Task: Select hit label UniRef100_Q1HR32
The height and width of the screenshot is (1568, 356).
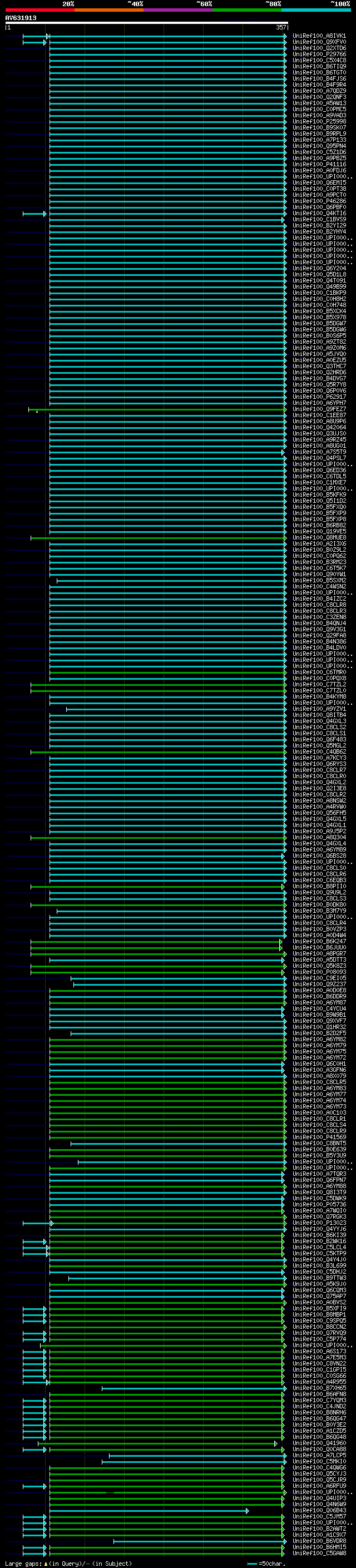Action: point(319,1027)
